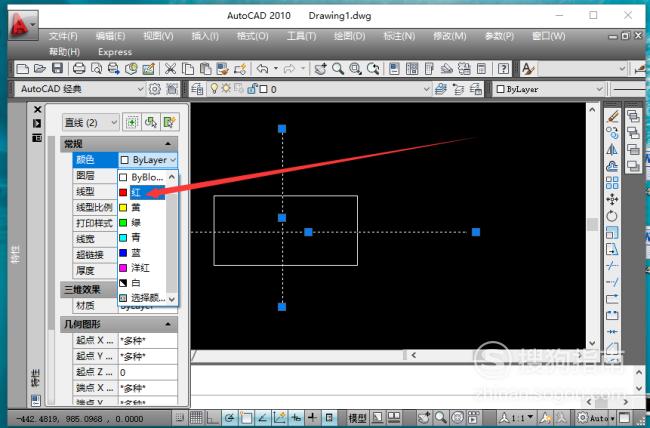
Task: Open annotation scale 1:1 dropdown
Action: point(516,418)
